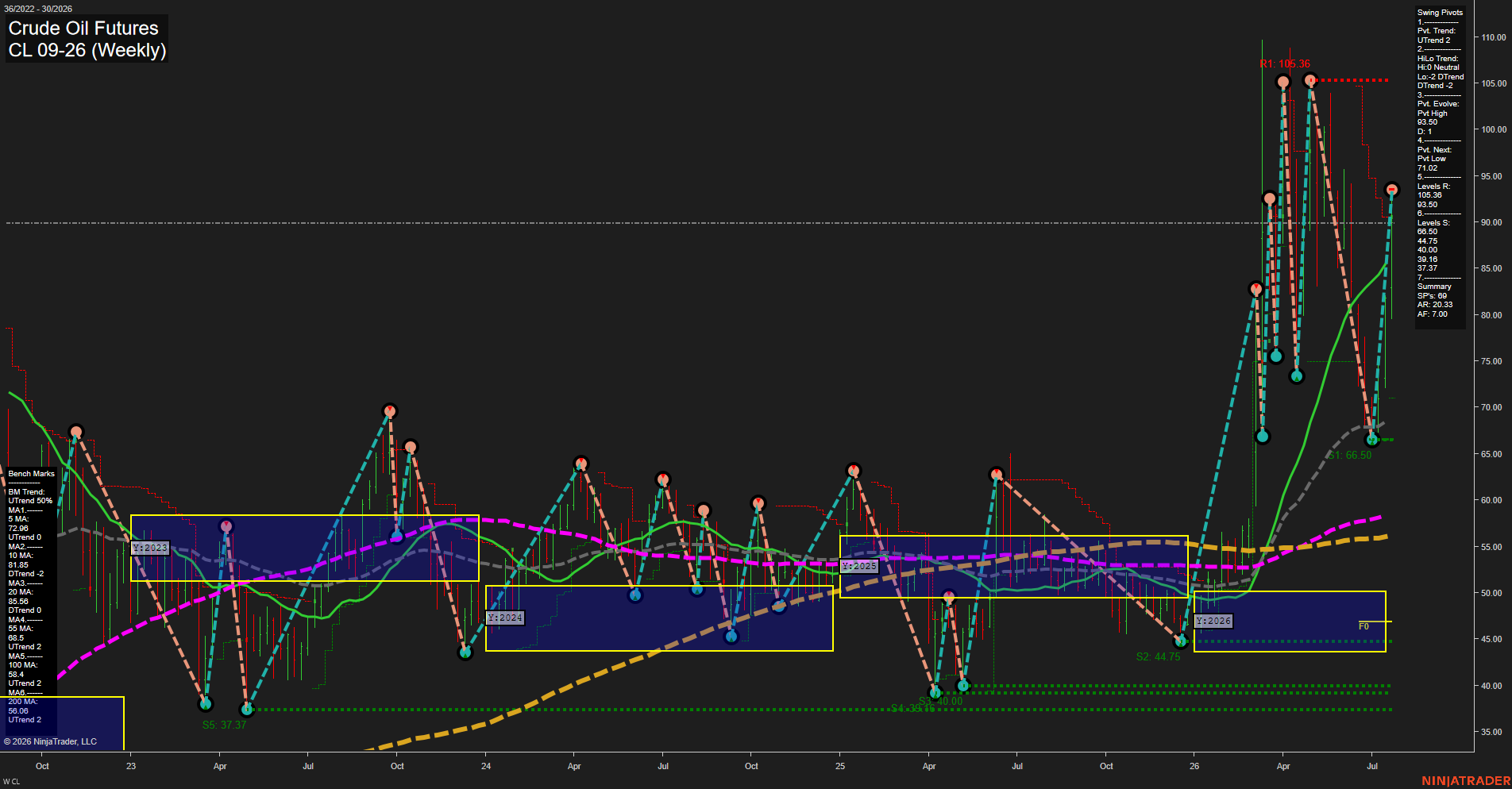Click the 85.56 moving average value
The width and height of the screenshot is (1512, 789).
coord(17,602)
